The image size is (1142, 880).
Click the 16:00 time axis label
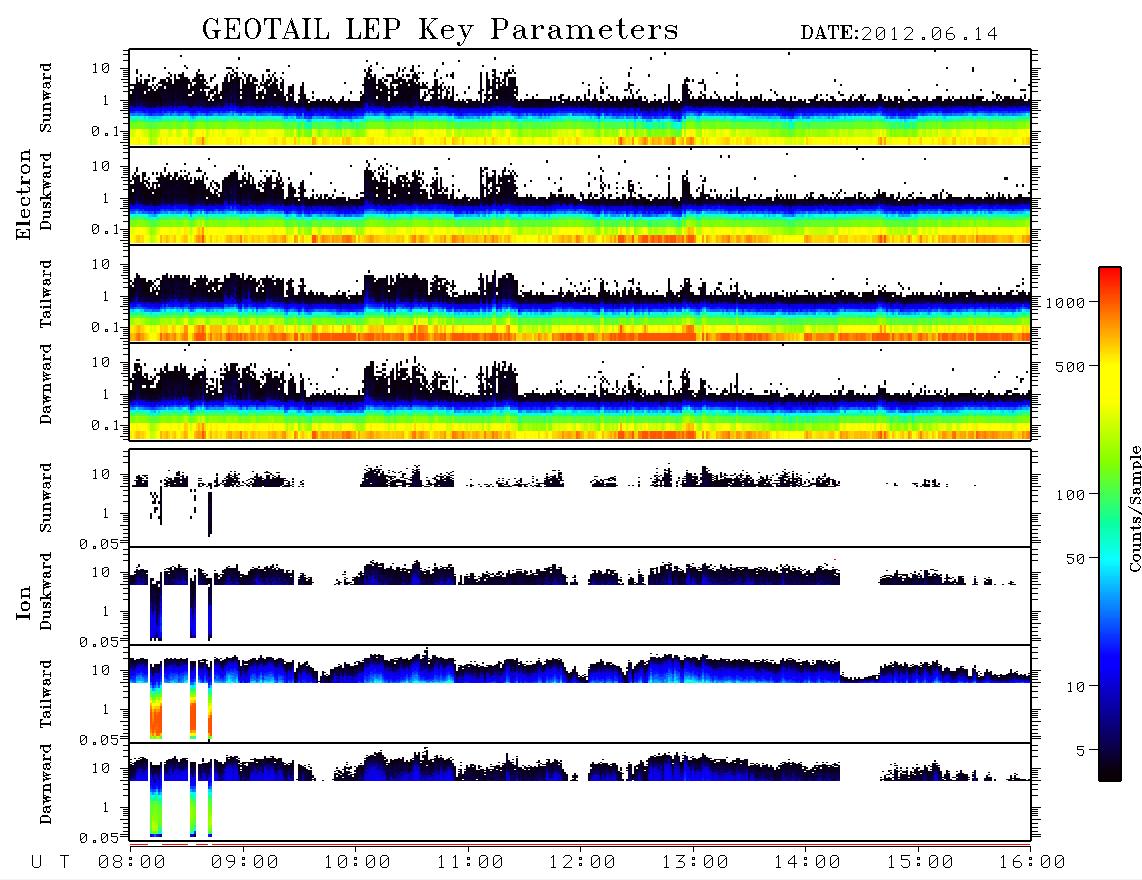coord(1032,862)
